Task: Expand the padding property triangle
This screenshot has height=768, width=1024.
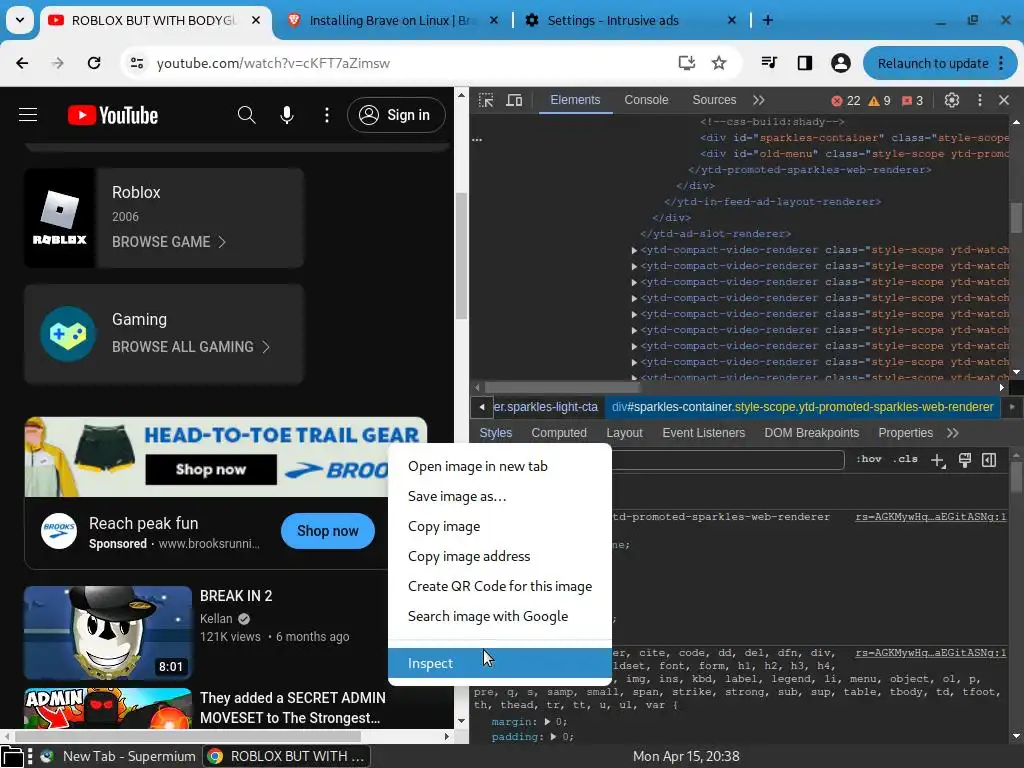Action: [x=553, y=737]
